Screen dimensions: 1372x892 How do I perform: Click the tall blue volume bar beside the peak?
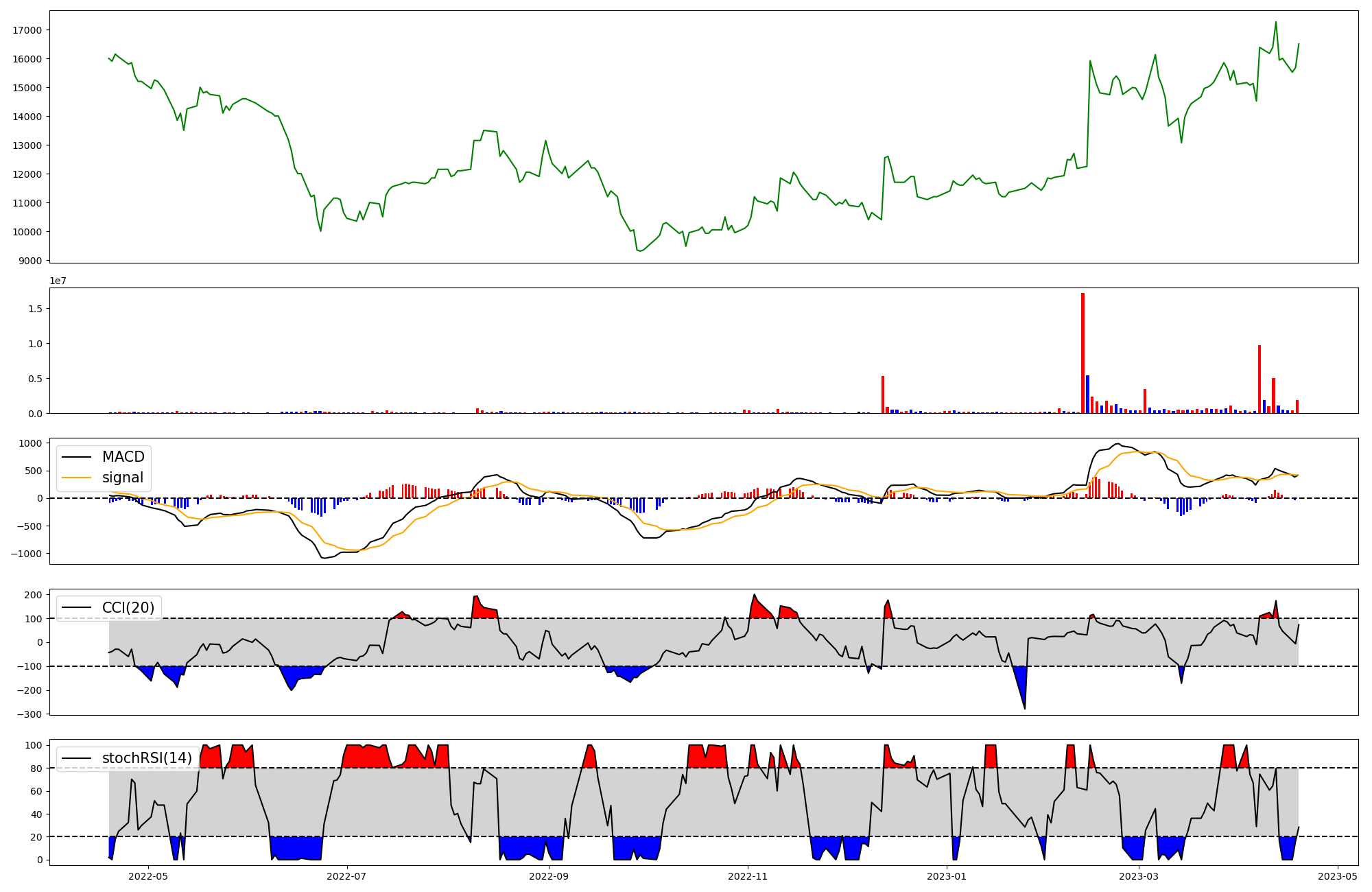(1088, 395)
